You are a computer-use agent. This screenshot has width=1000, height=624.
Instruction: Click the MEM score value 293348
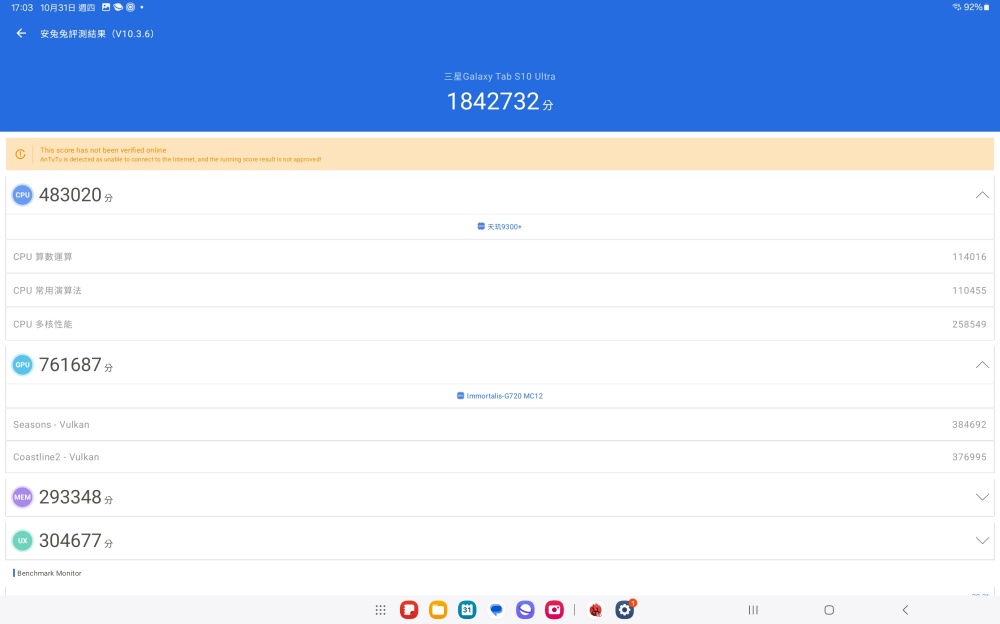70,497
